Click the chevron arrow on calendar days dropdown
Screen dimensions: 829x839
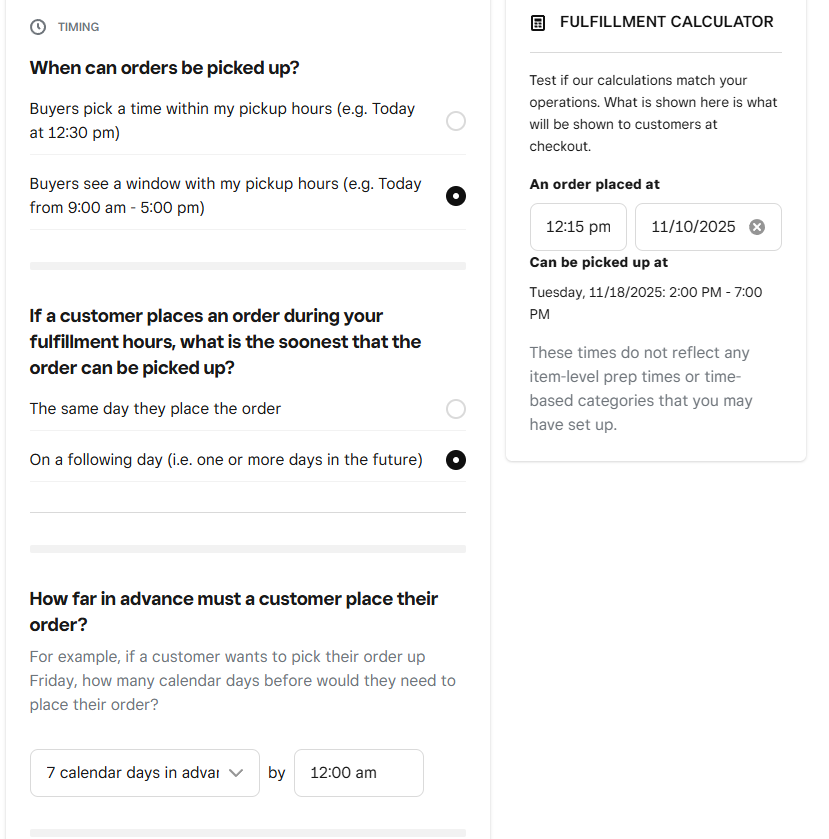[237, 773]
